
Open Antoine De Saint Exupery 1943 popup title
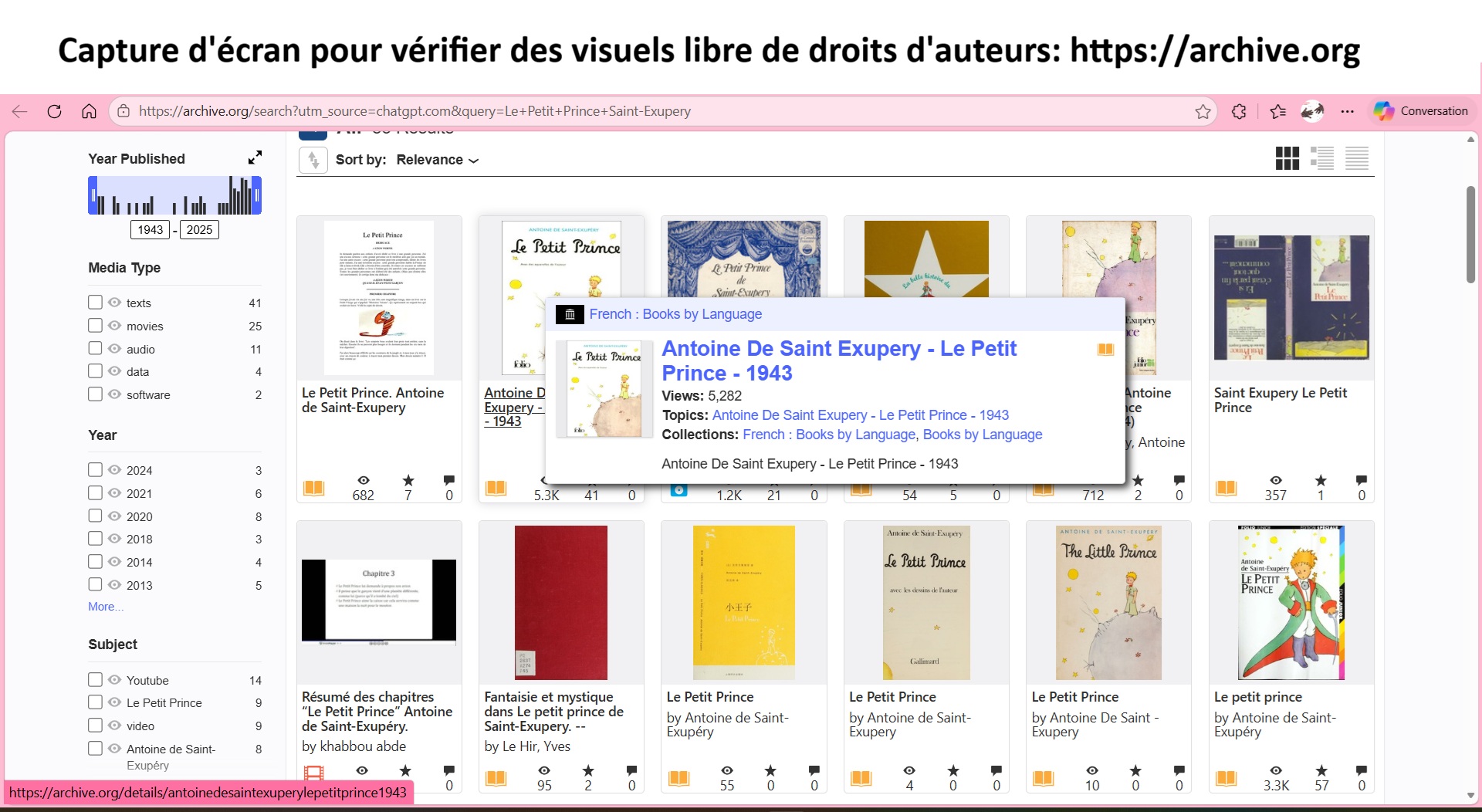839,360
